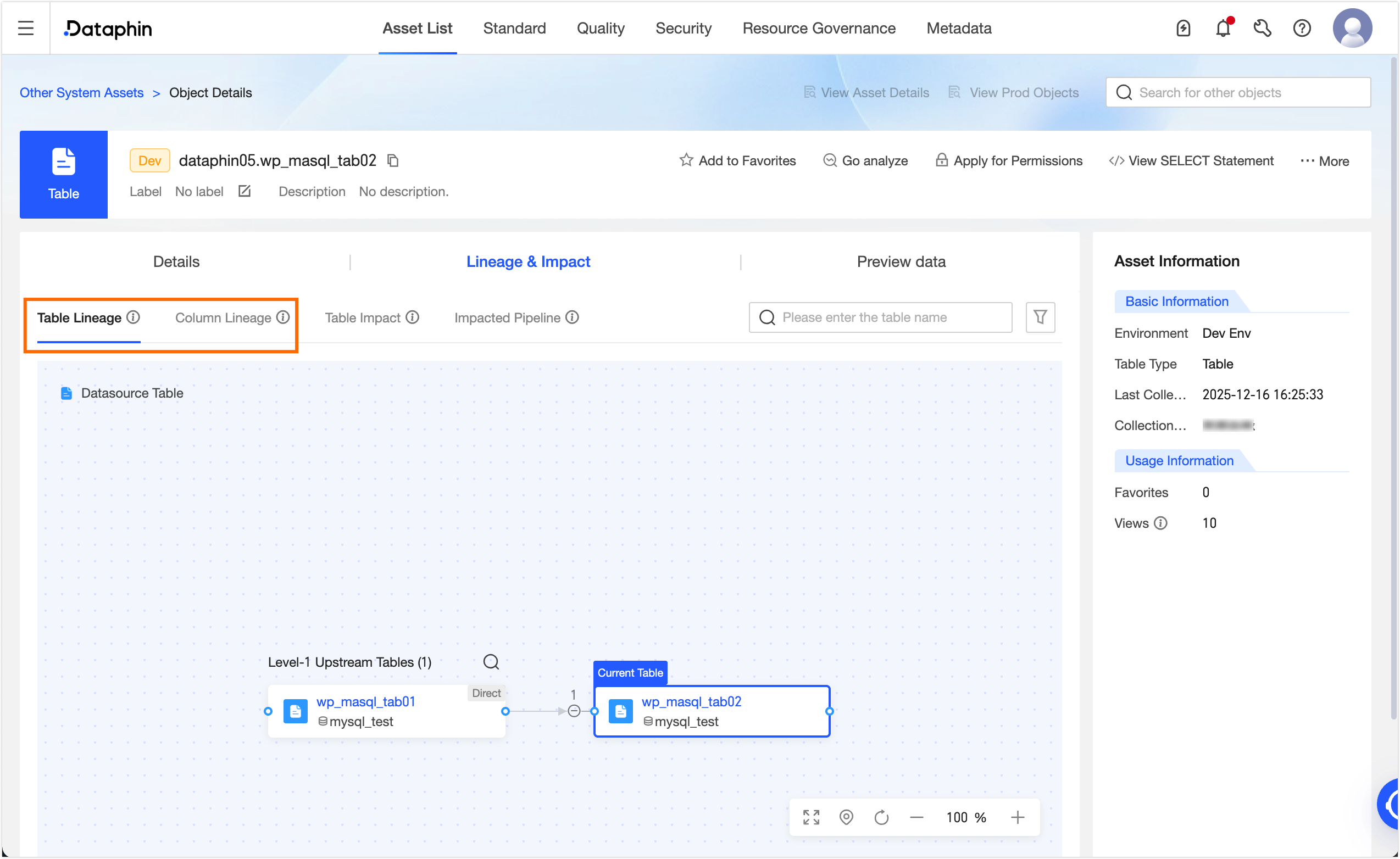Refresh the lineage graph
The width and height of the screenshot is (1400, 859).
(881, 817)
